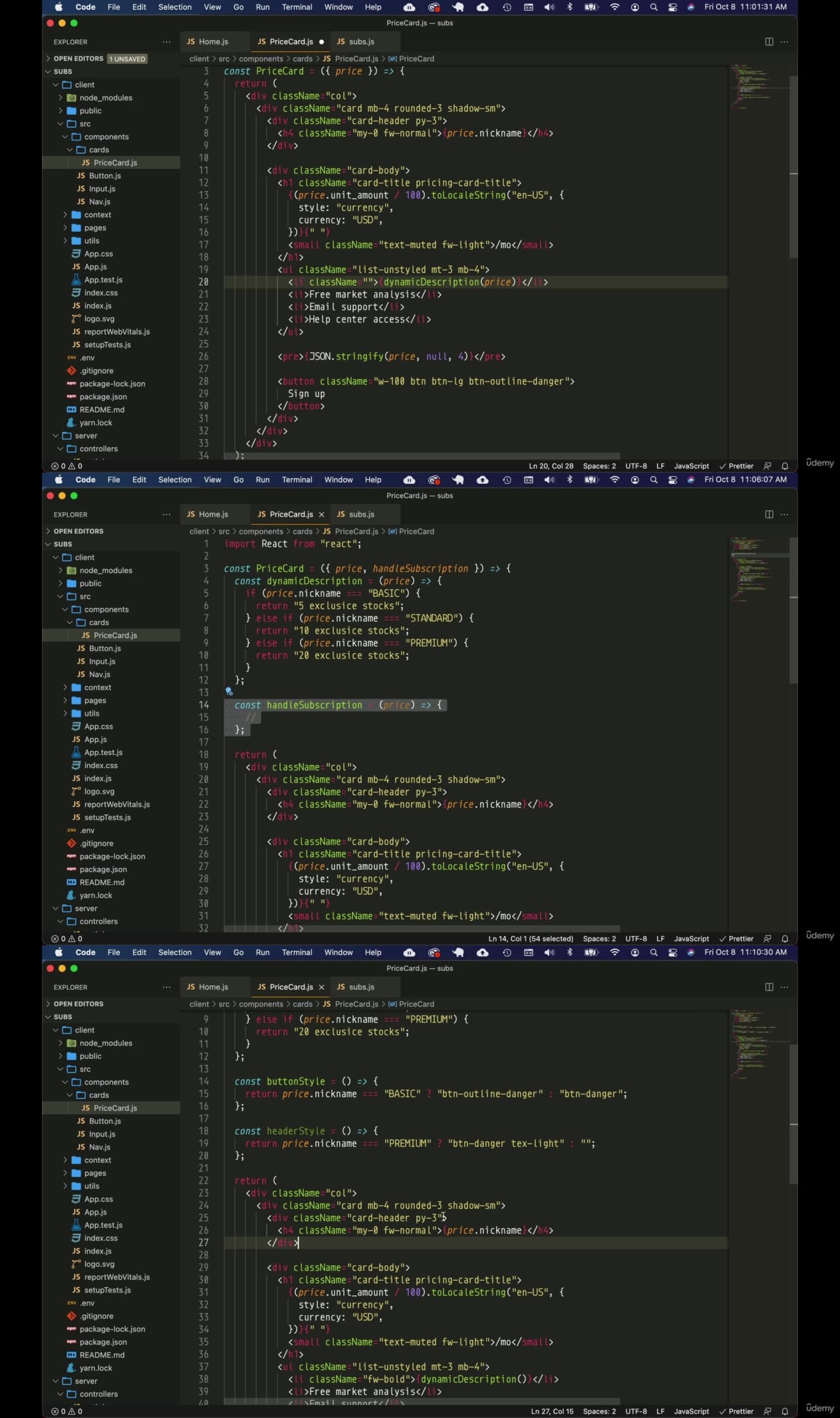
Task: Collapse the cards folder in bottom window
Action: coord(98,1095)
